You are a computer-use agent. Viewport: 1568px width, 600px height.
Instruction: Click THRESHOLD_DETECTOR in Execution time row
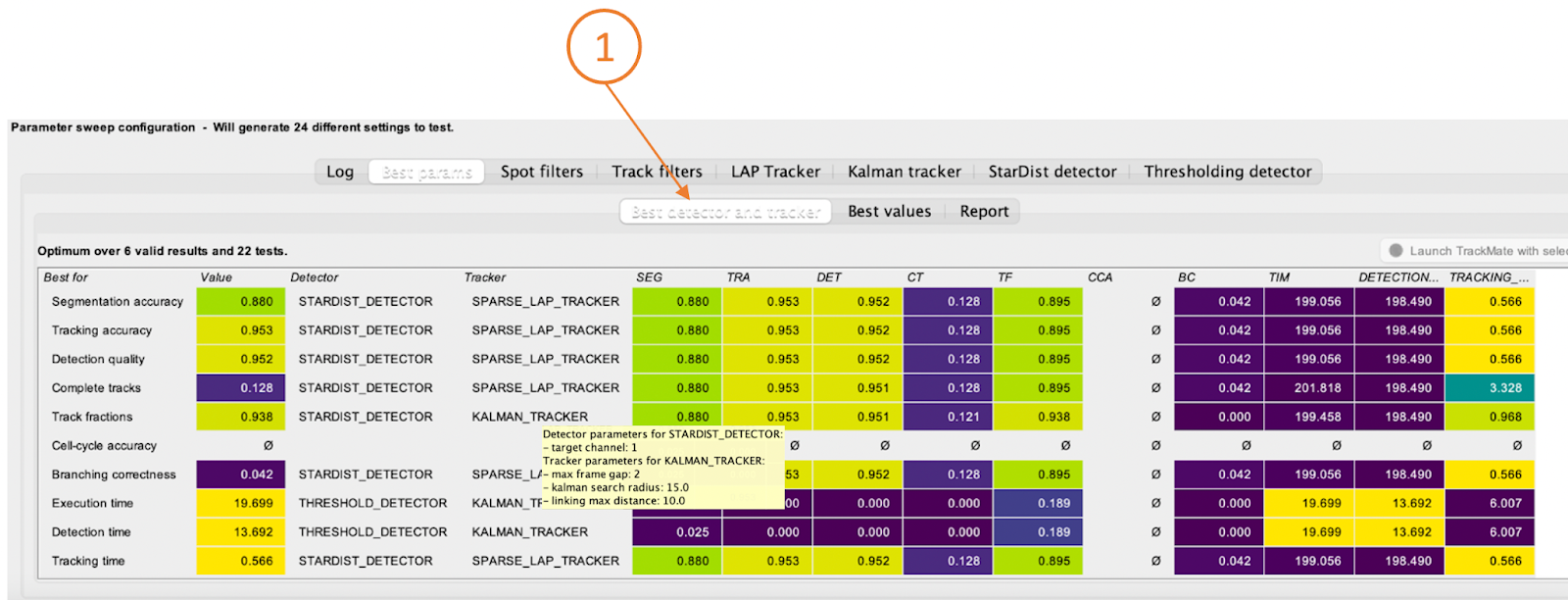[x=372, y=503]
